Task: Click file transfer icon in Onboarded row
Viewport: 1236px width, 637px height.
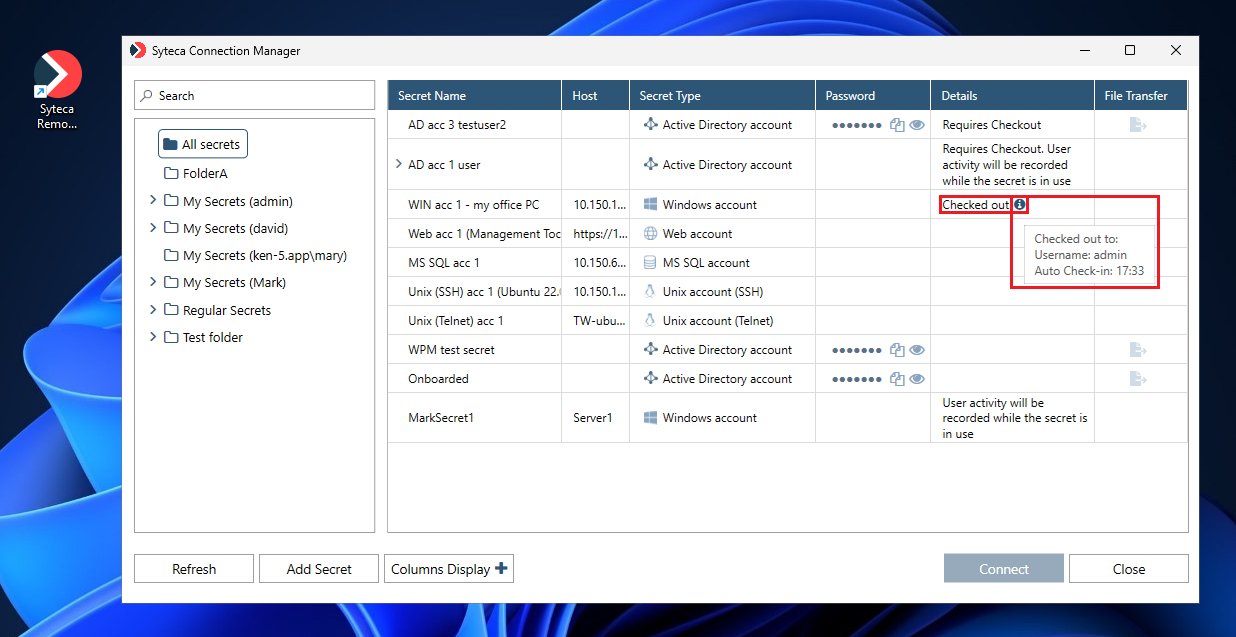Action: pos(1137,379)
